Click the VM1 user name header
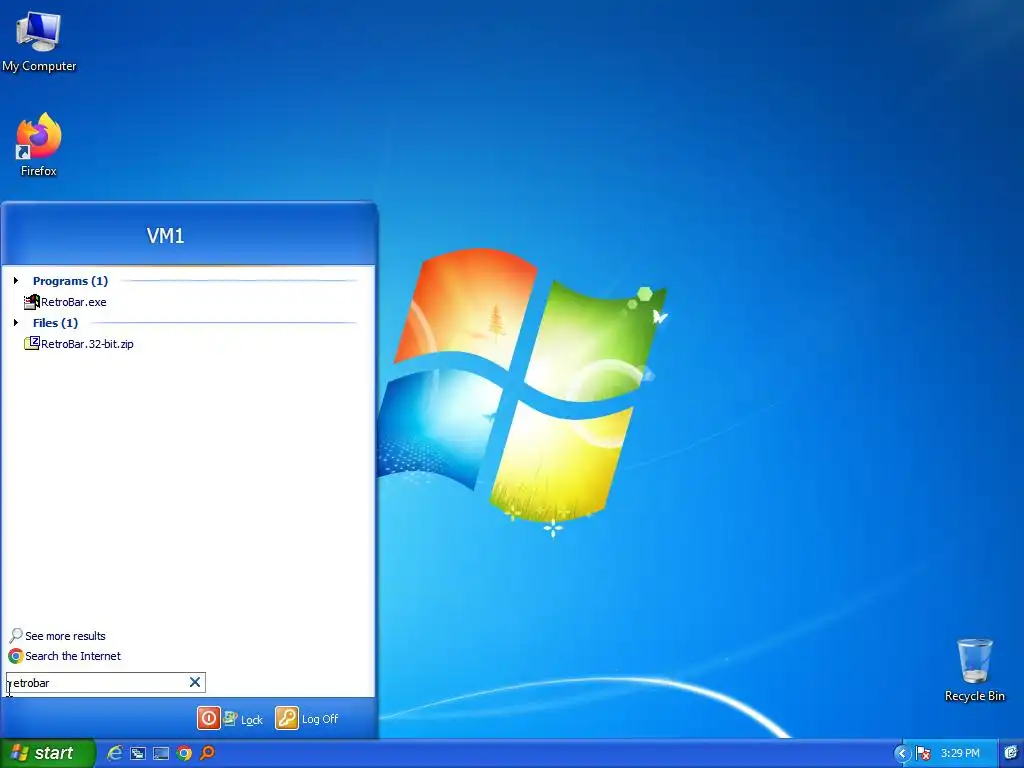1024x768 pixels. tap(165, 235)
